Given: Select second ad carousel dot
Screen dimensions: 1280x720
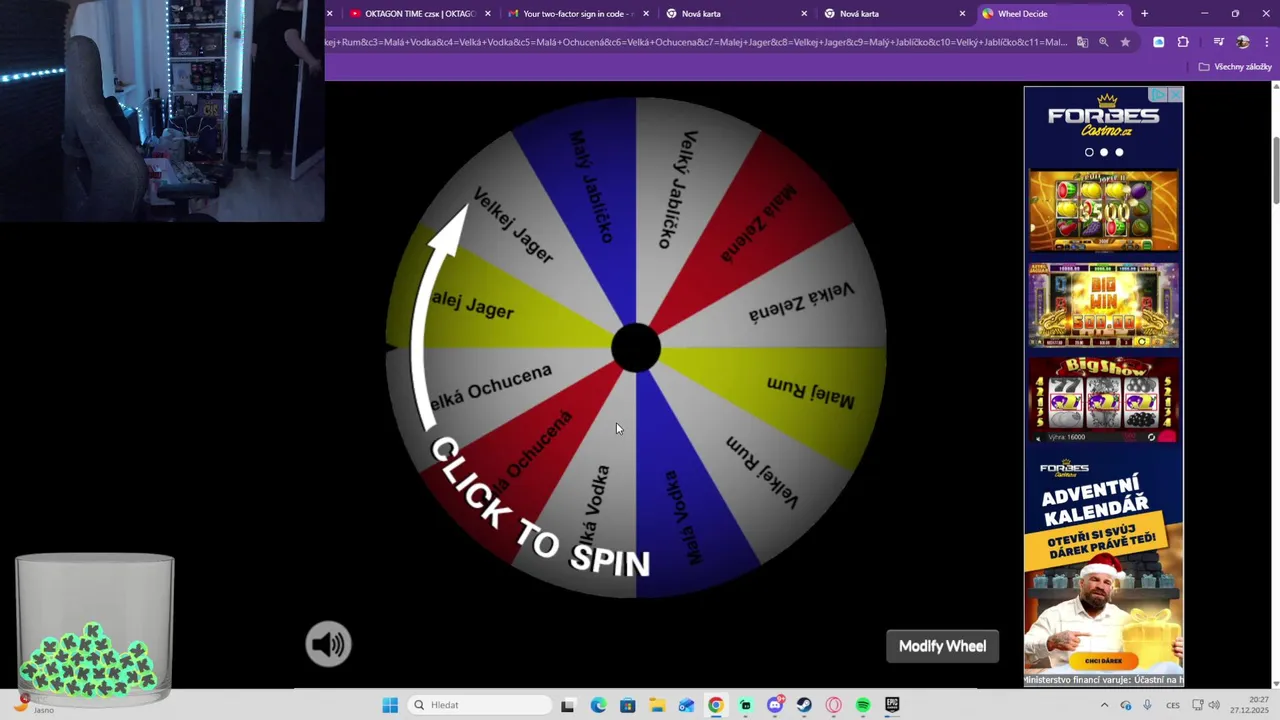Looking at the screenshot, I should (1104, 152).
